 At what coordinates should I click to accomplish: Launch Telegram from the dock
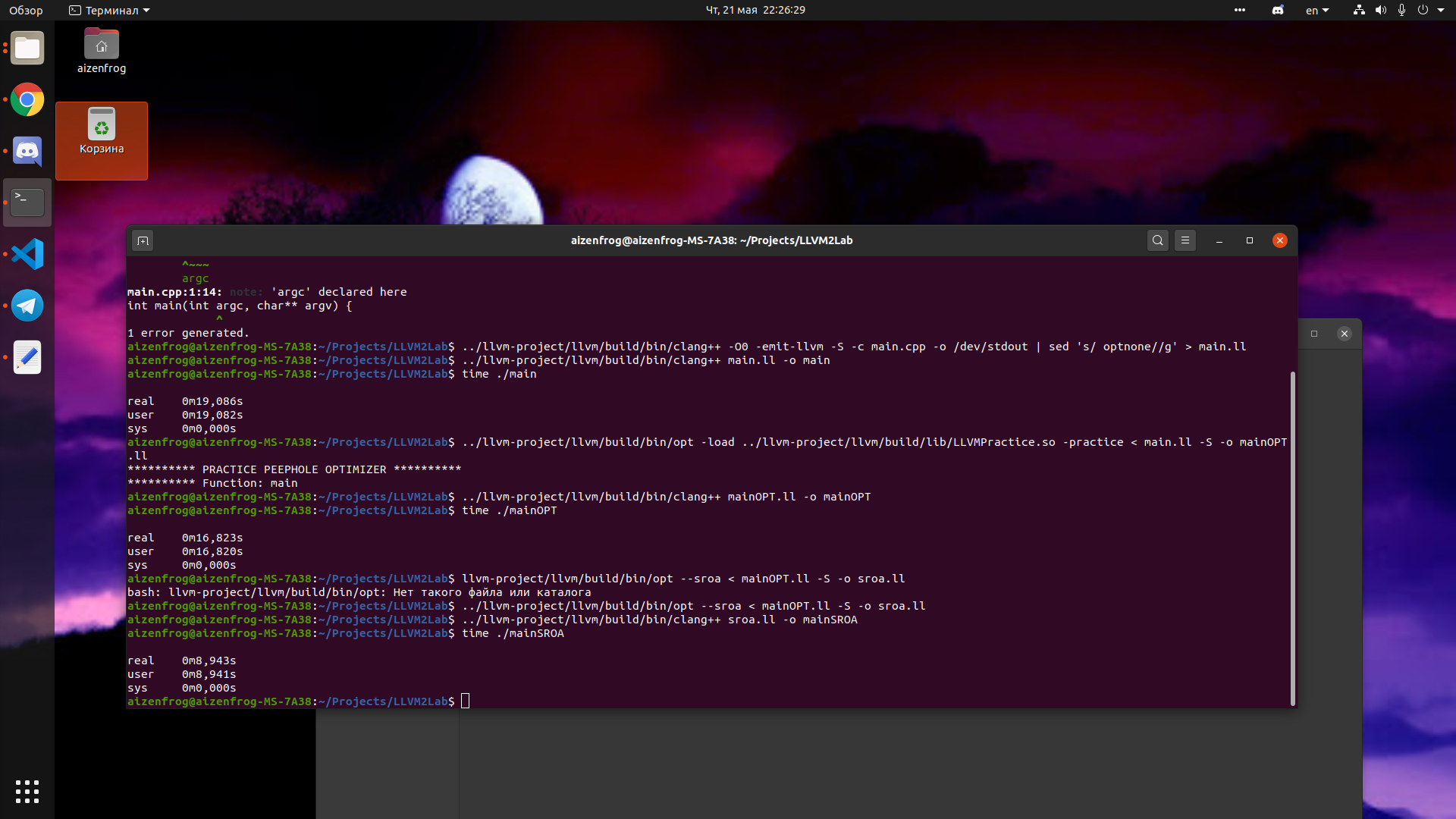[27, 306]
